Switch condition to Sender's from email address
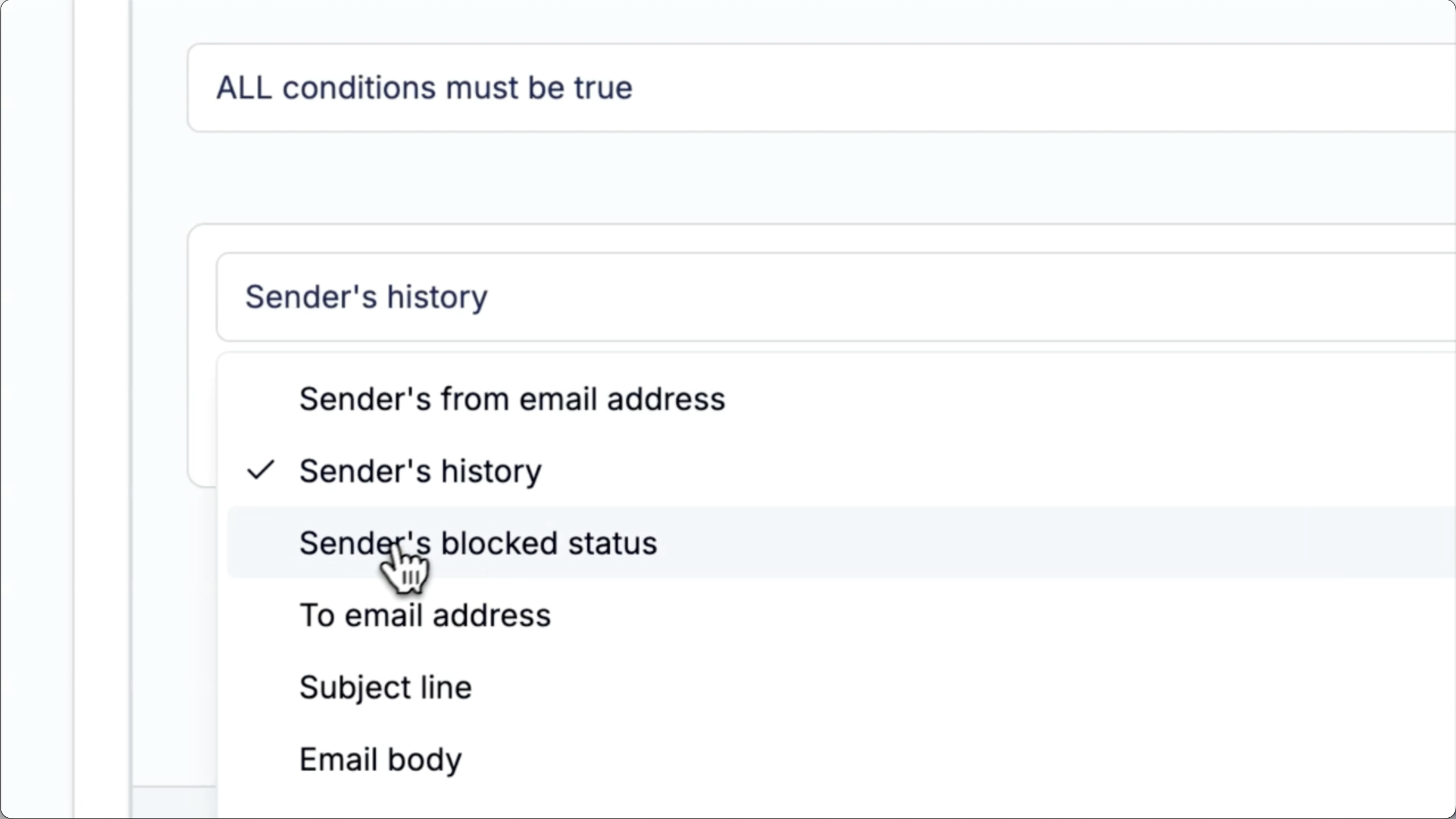Screen dimensions: 1456x819 512,399
